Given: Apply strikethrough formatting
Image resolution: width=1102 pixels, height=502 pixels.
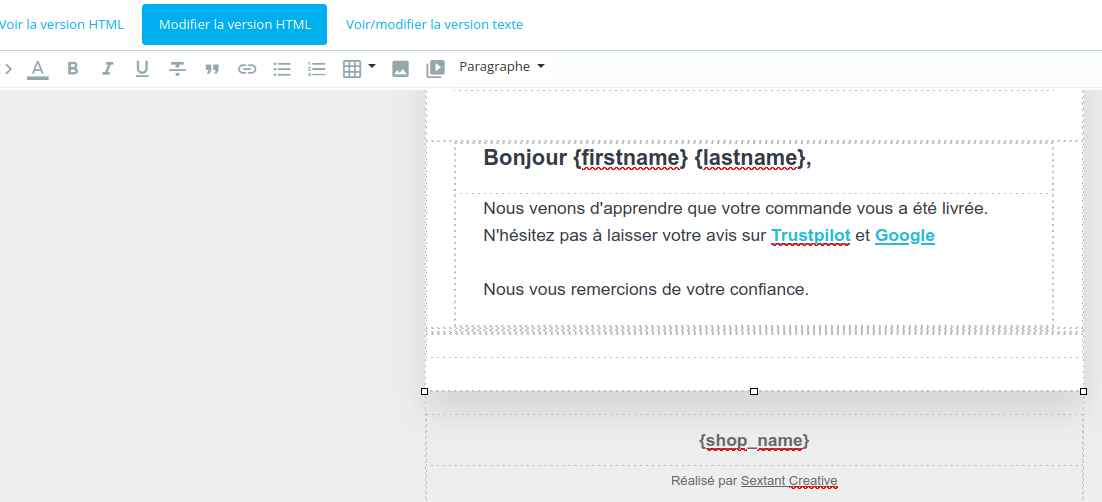Looking at the screenshot, I should (x=177, y=68).
